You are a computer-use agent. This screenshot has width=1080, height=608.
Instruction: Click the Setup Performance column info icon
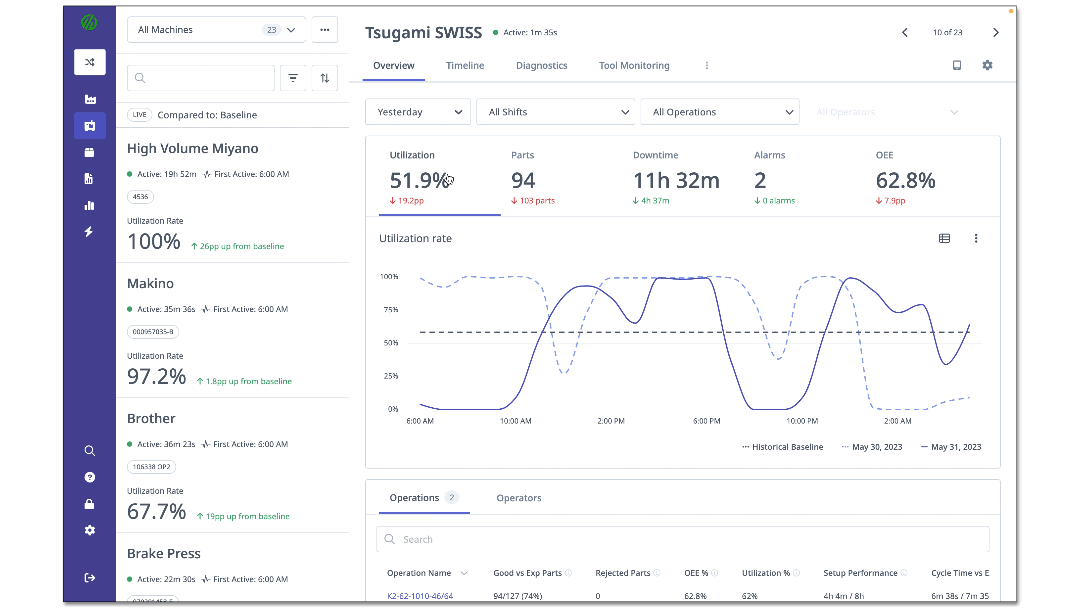904,573
